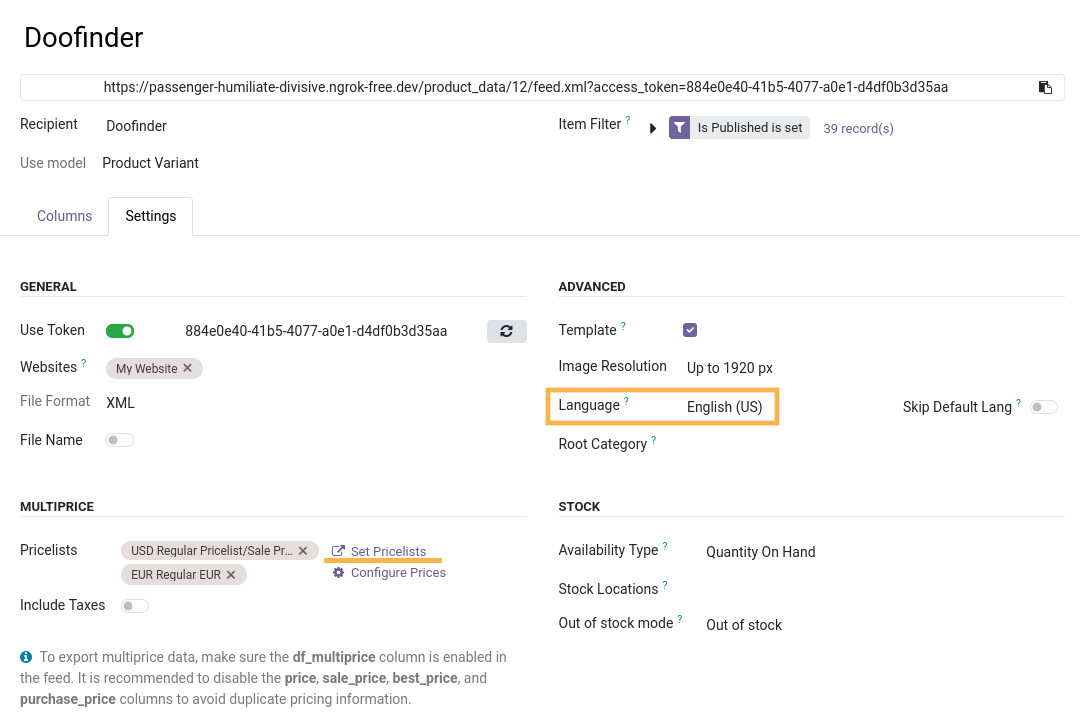Click the Is Published is set filter

tap(749, 127)
